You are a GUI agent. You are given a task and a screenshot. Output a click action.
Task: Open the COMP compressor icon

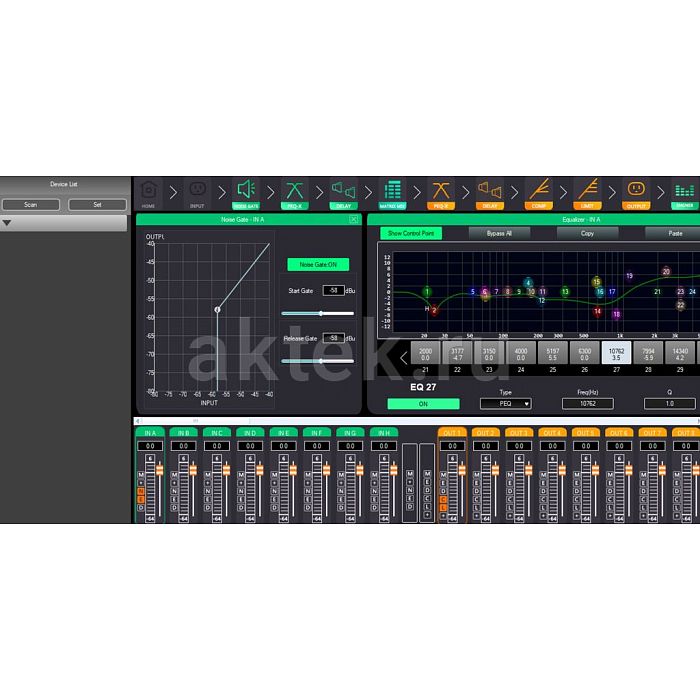(x=539, y=194)
